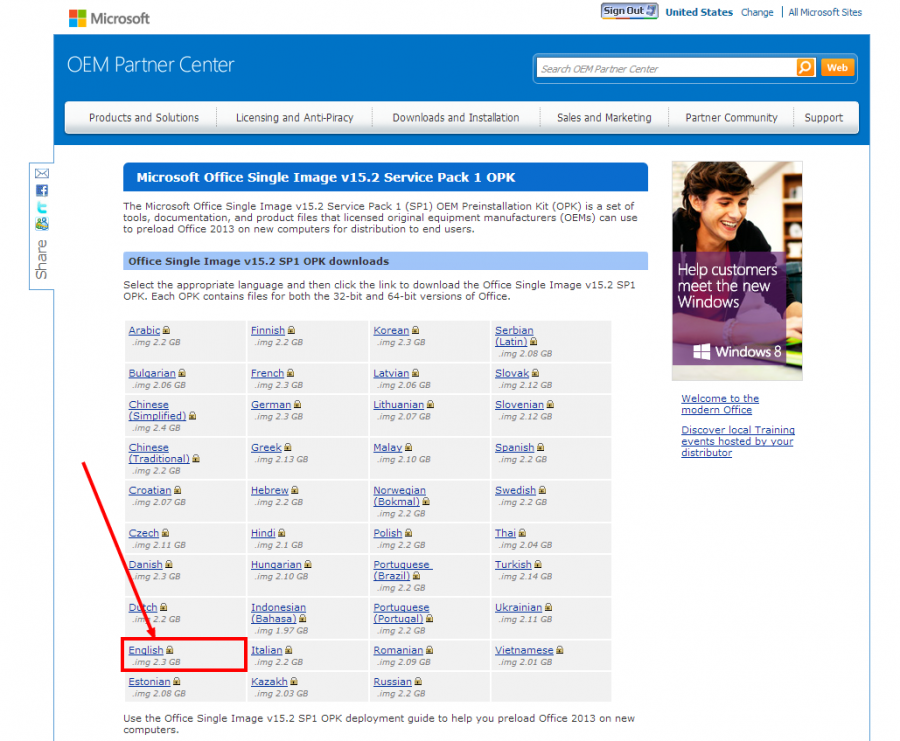The image size is (900, 741).
Task: Share the page via email icon
Action: (41, 173)
